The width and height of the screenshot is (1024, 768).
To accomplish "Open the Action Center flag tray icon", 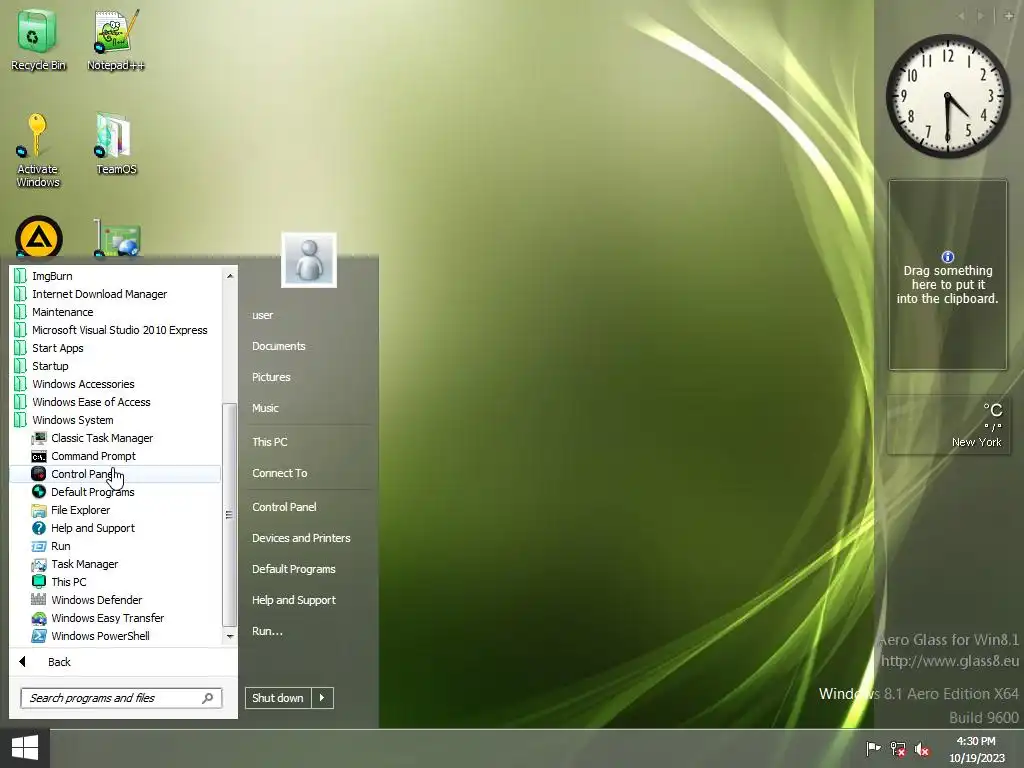I will (x=873, y=748).
